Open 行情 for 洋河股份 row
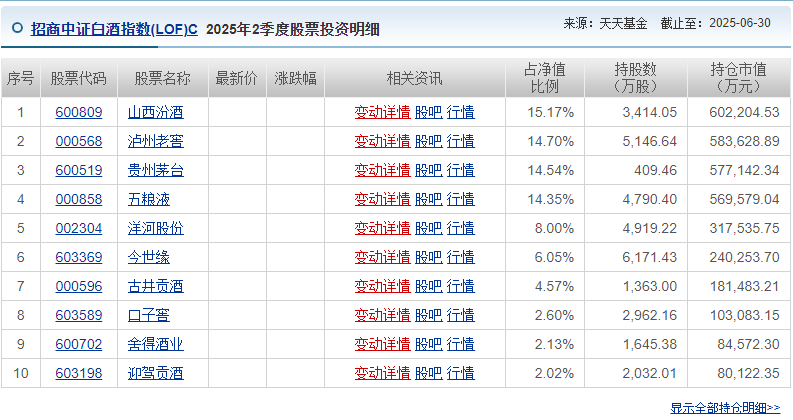Image resolution: width=793 pixels, height=420 pixels. pos(461,228)
